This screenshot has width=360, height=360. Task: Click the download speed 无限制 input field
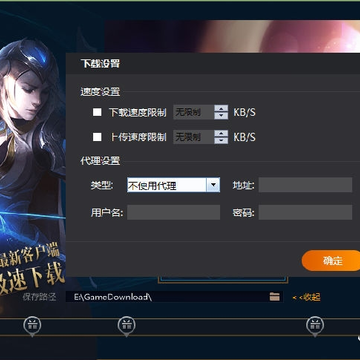click(x=194, y=112)
